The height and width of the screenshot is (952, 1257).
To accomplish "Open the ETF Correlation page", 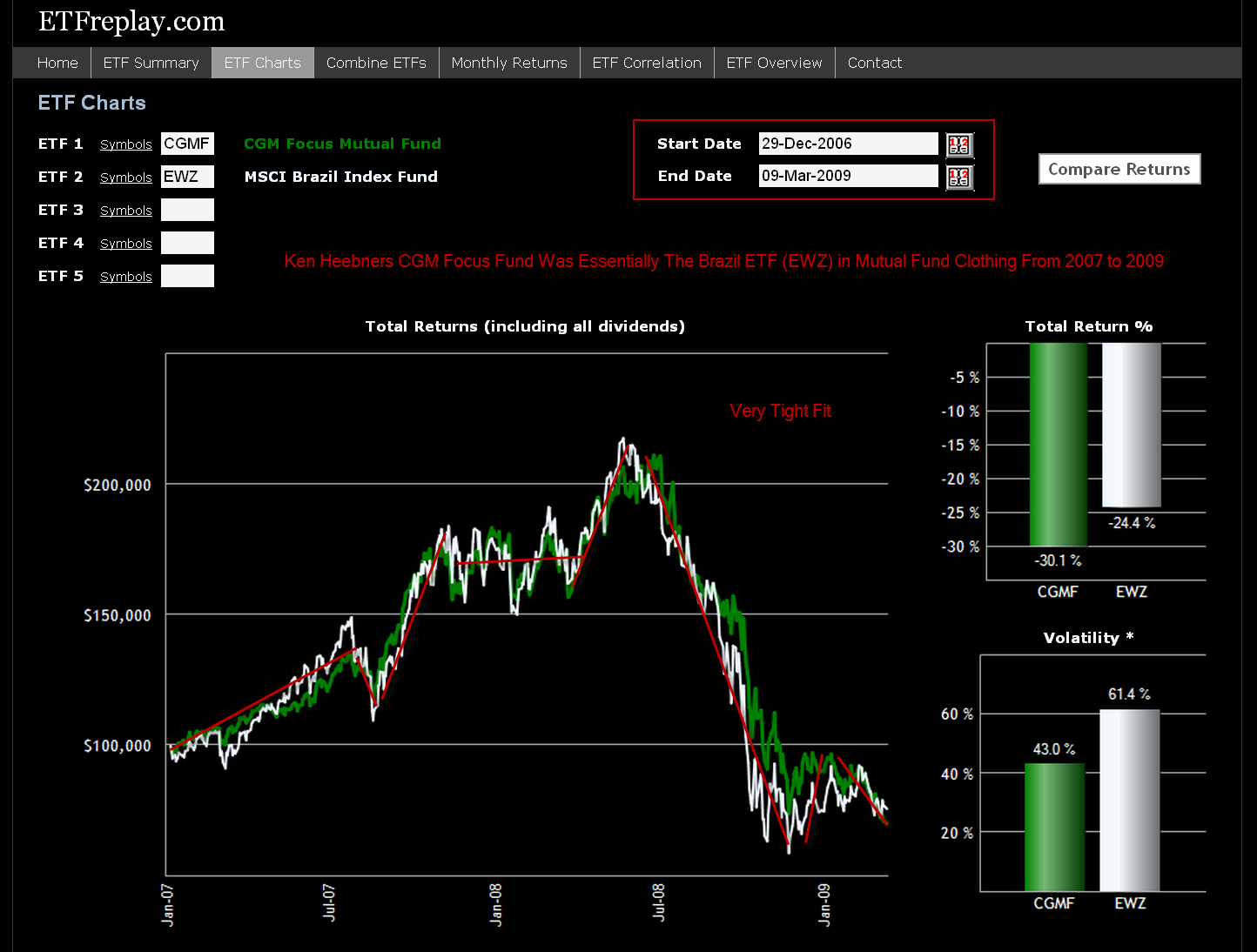I will coord(647,63).
